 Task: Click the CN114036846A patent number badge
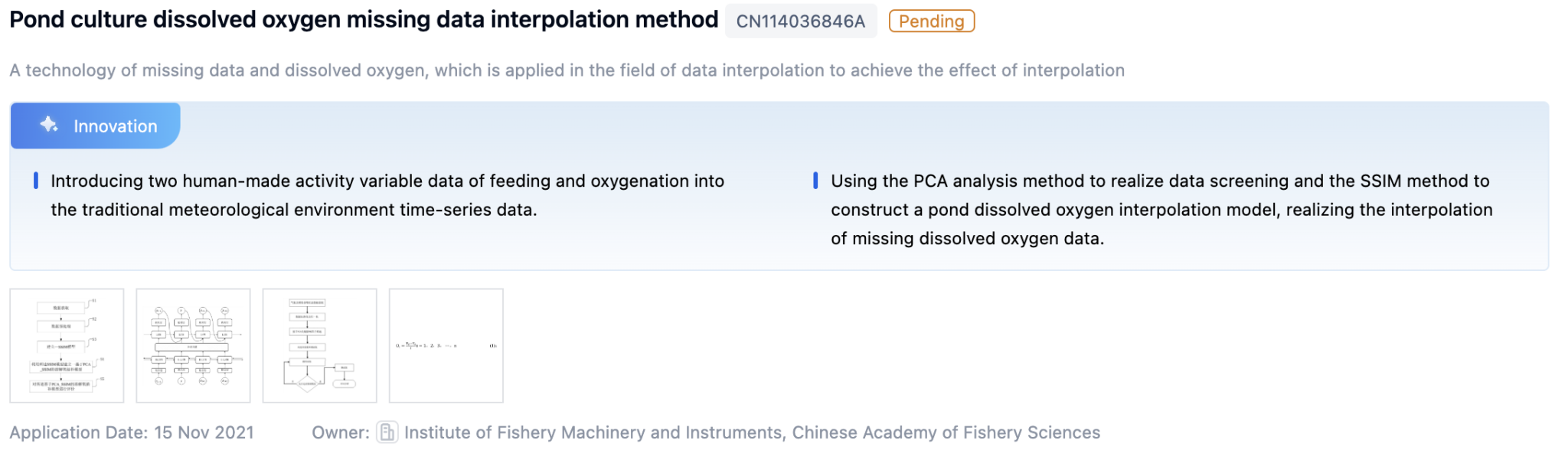pyautogui.click(x=800, y=21)
